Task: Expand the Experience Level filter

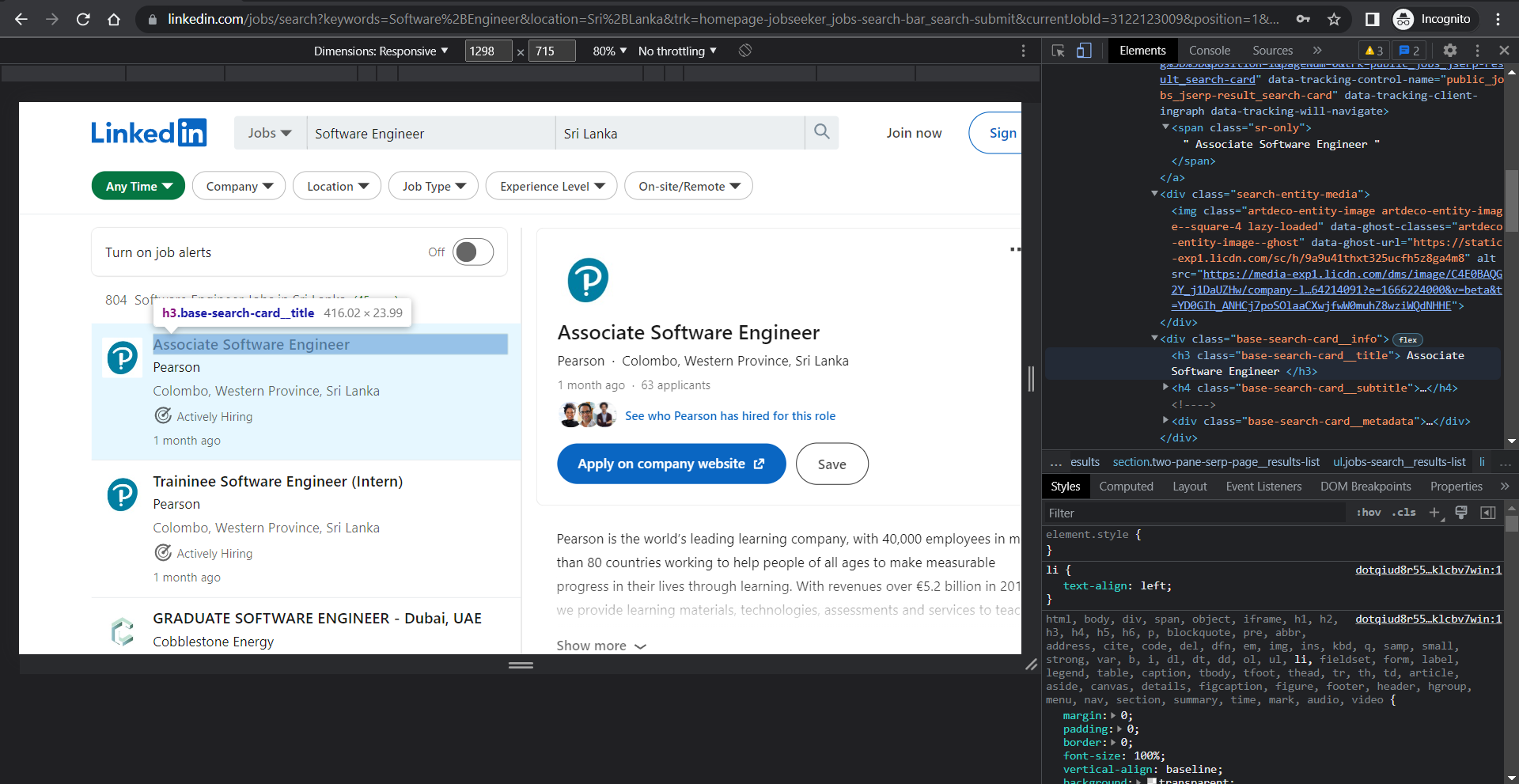Action: 551,185
